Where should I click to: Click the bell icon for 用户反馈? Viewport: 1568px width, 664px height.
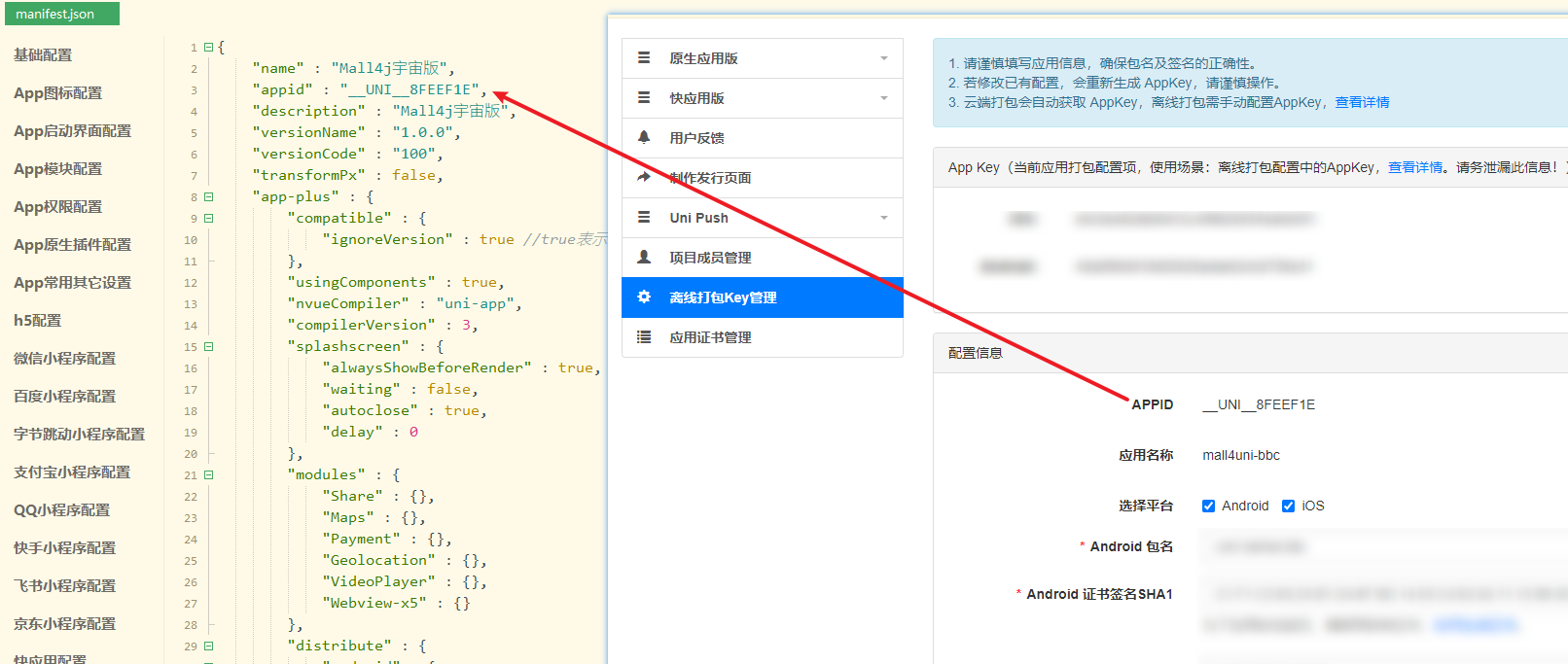pyautogui.click(x=644, y=138)
